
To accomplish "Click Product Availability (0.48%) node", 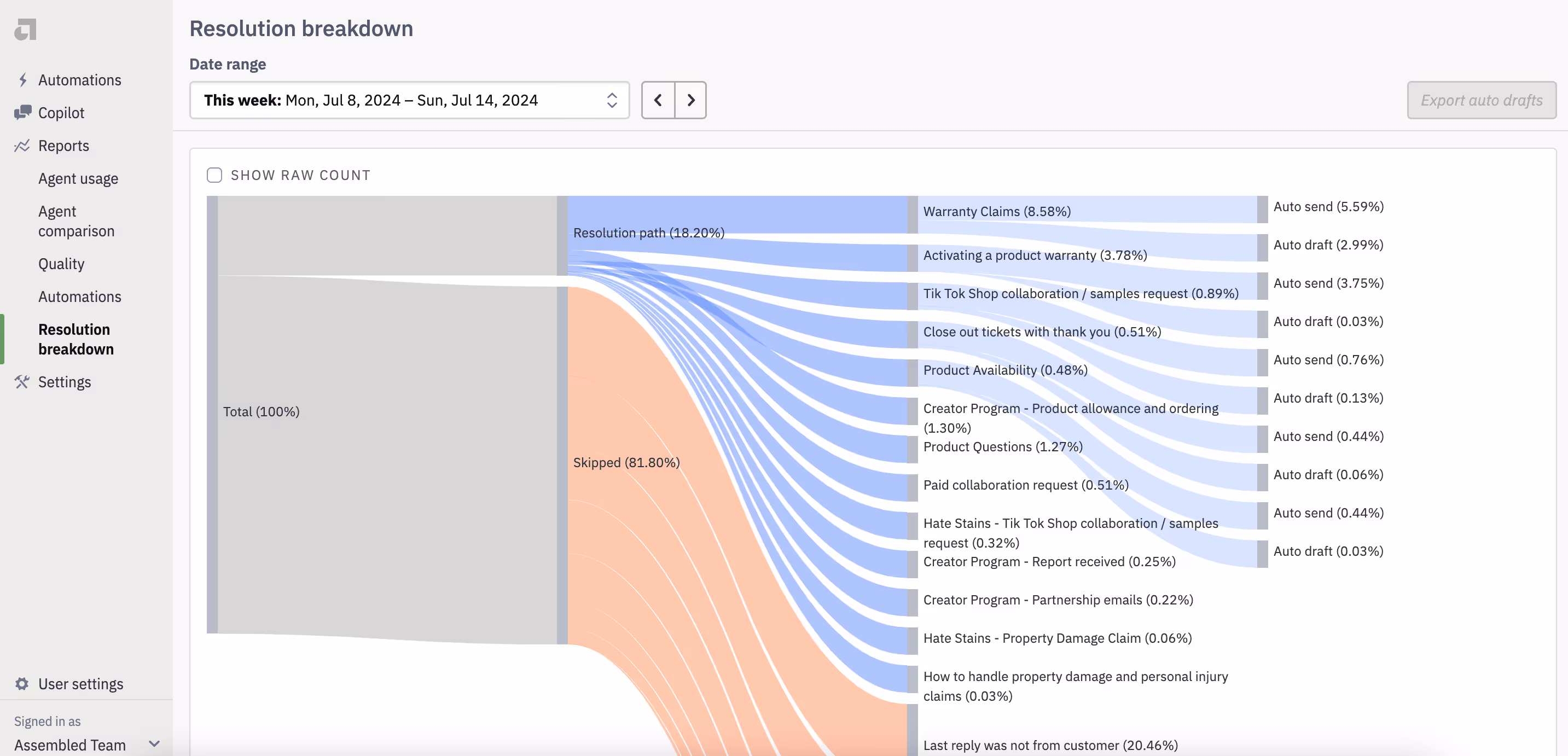I will tap(1005, 370).
